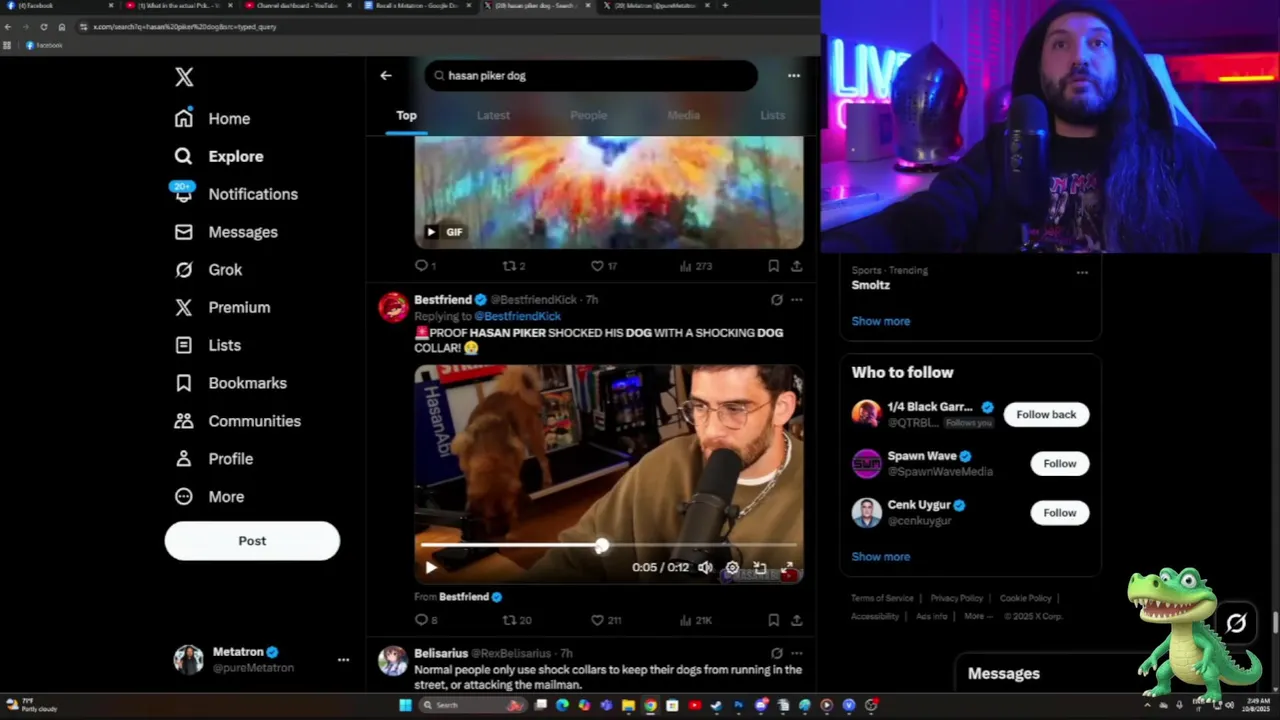Click the taskbar Search box
The height and width of the screenshot is (720, 1280).
pos(472,705)
